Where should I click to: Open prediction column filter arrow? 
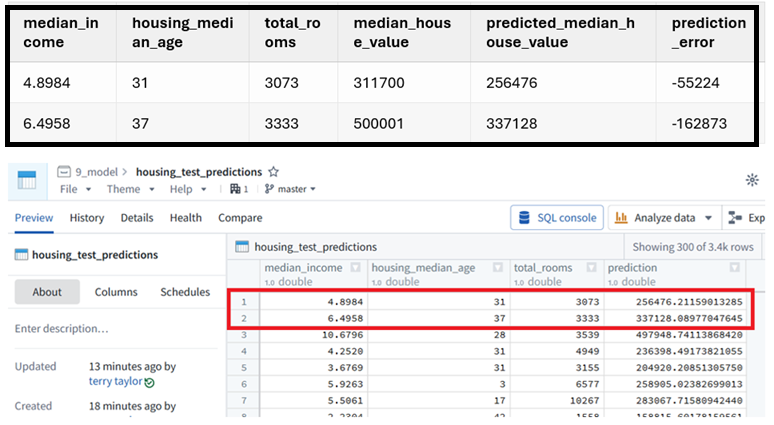(735, 268)
